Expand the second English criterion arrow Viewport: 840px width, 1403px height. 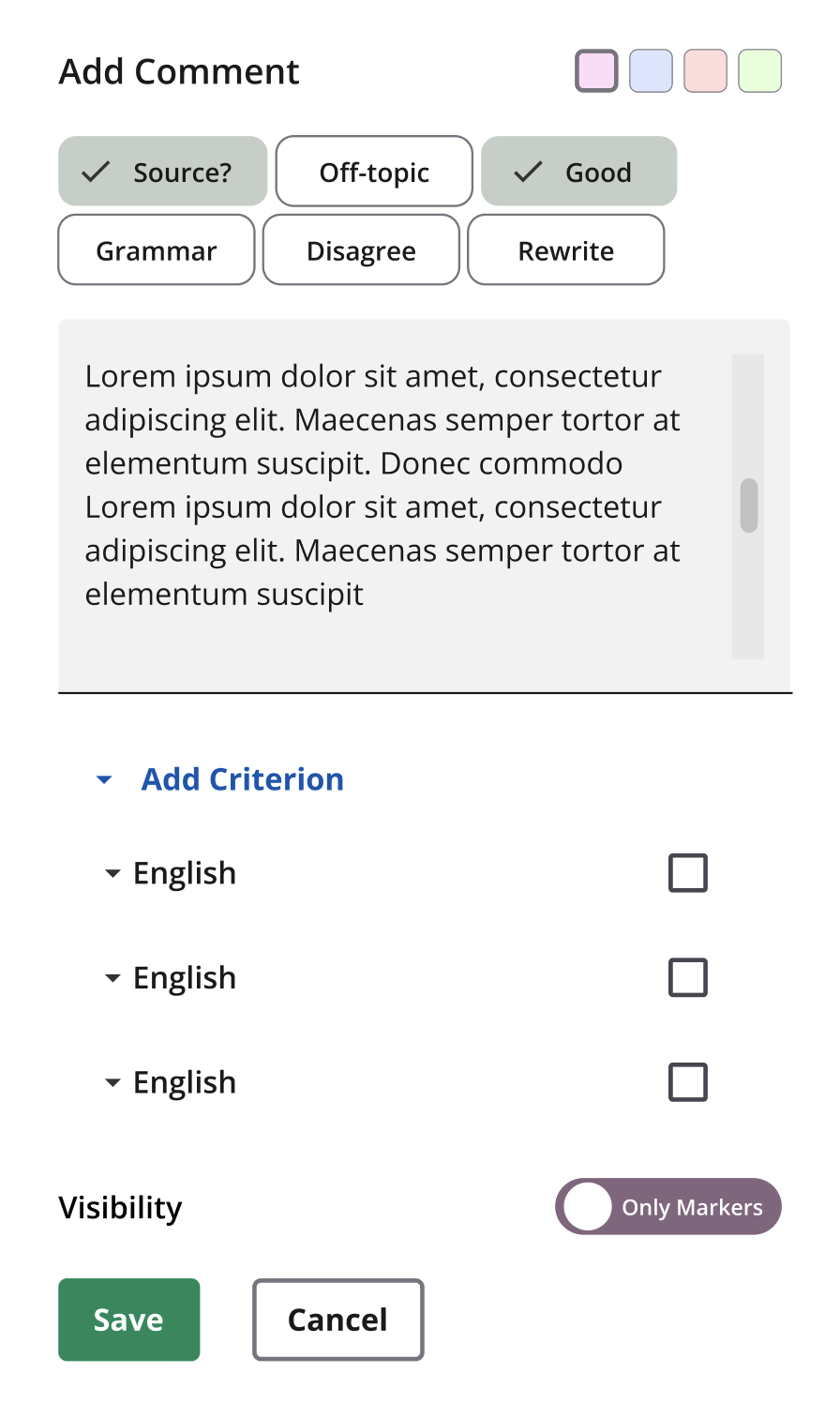pyautogui.click(x=112, y=978)
